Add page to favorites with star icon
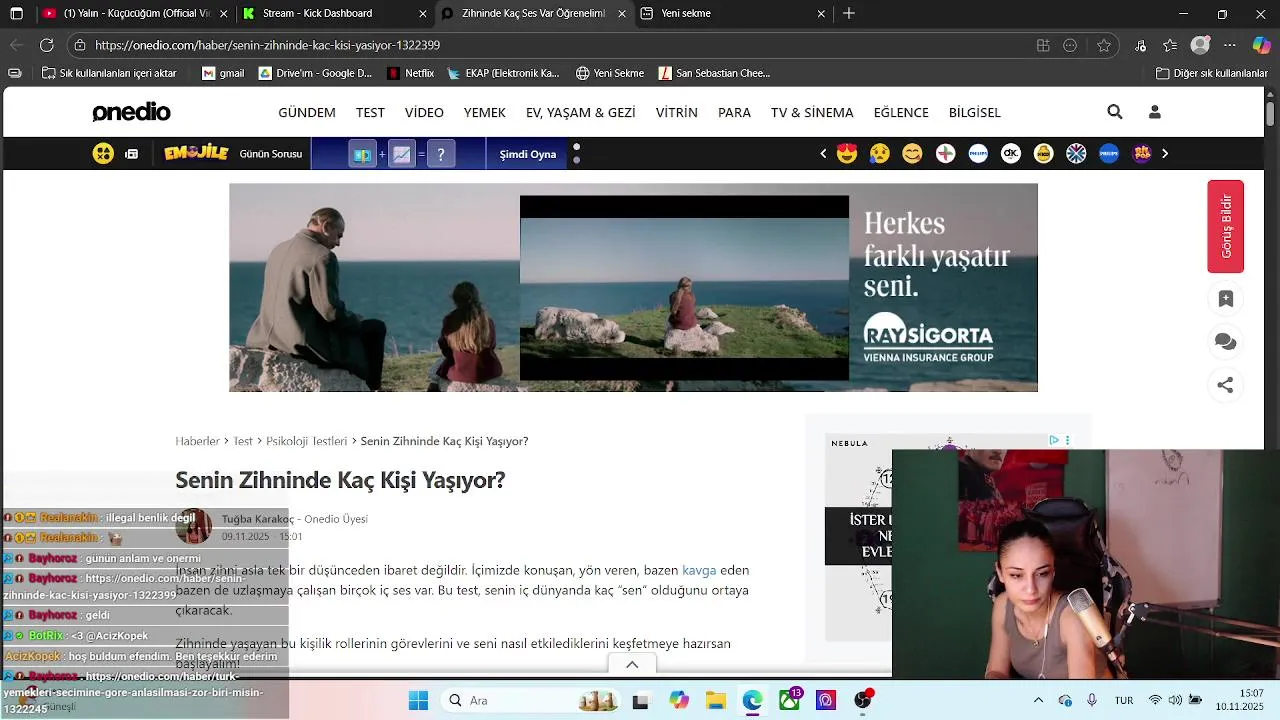Image resolution: width=1280 pixels, height=720 pixels. [x=1104, y=45]
